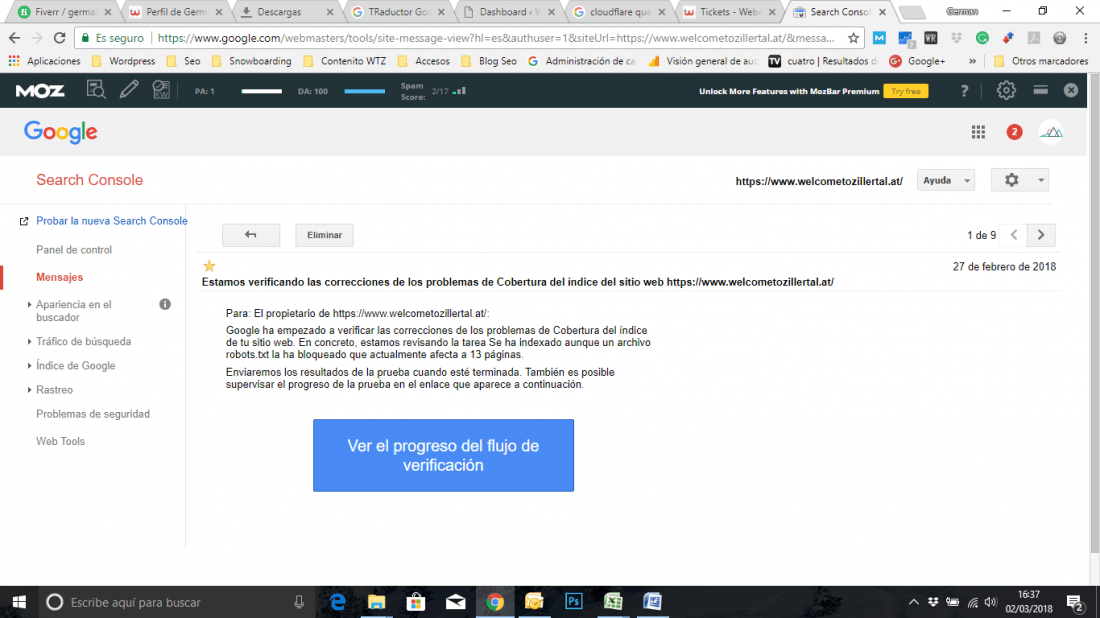Open Web Tools in the sidebar

click(60, 441)
